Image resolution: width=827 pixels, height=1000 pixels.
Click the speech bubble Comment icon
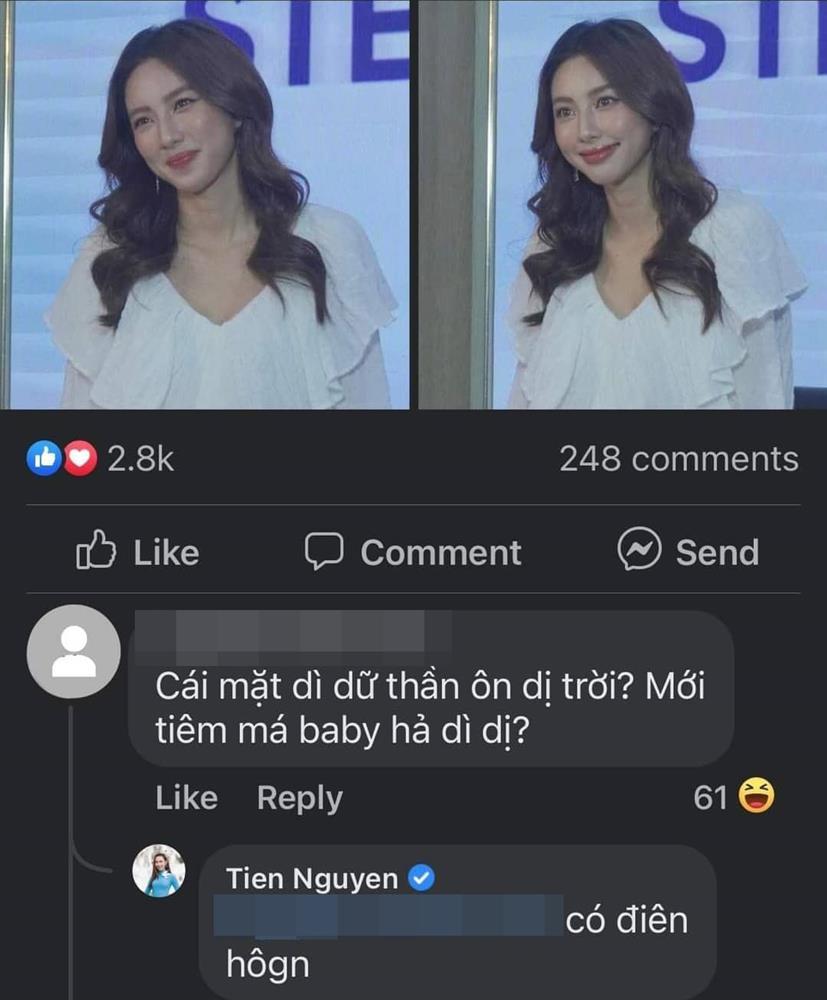click(x=324, y=551)
